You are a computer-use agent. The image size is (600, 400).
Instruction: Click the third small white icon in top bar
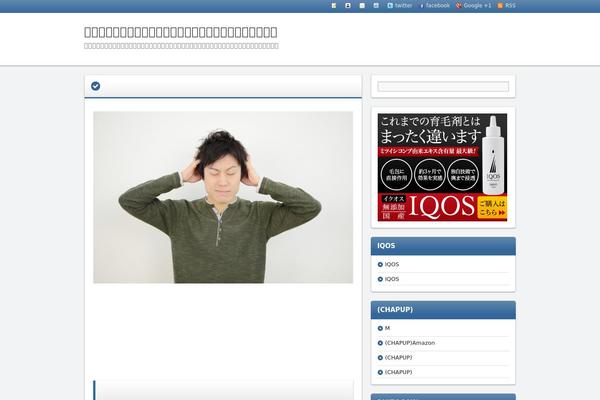tap(362, 5)
